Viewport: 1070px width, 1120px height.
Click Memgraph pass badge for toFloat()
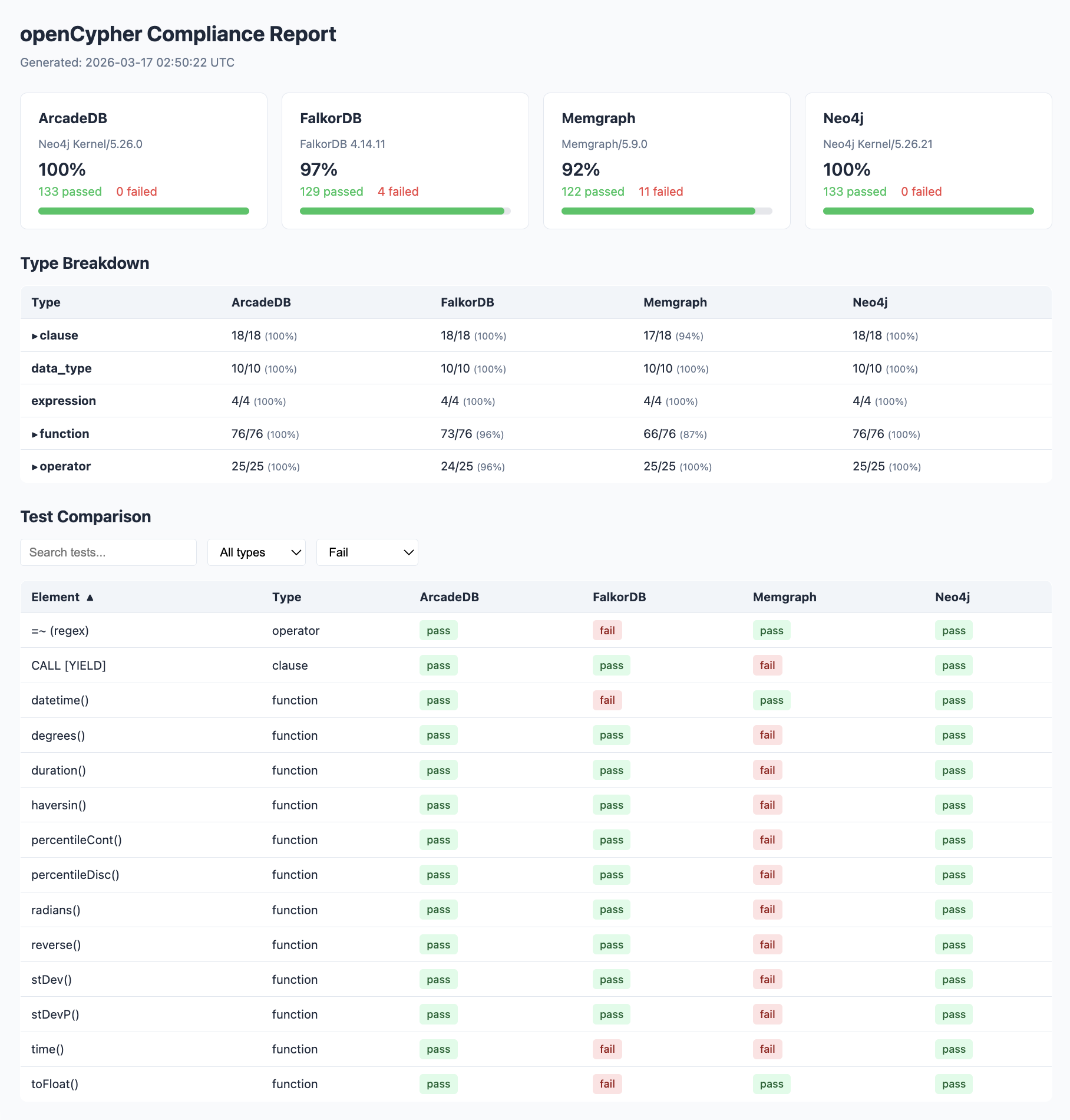(772, 1083)
